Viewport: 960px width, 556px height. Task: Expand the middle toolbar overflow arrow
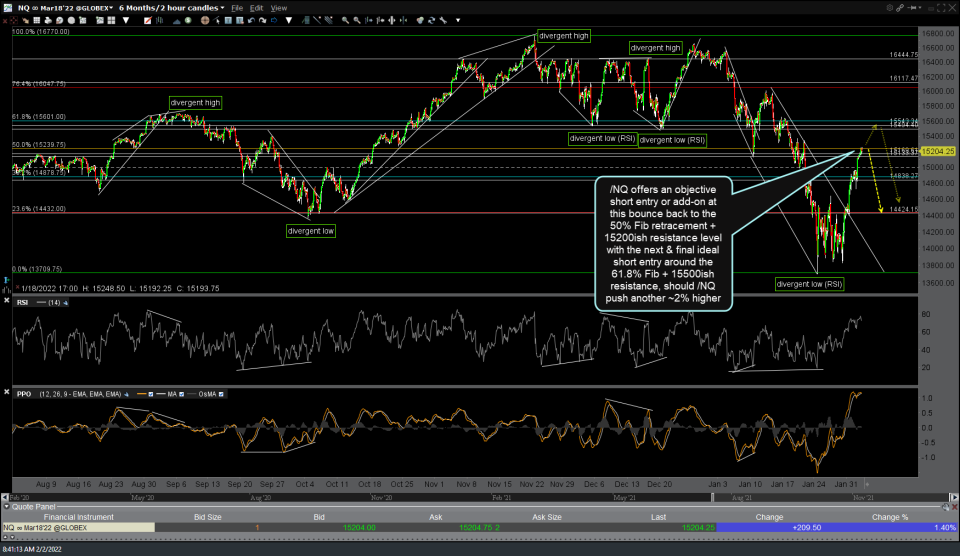tap(288, 20)
